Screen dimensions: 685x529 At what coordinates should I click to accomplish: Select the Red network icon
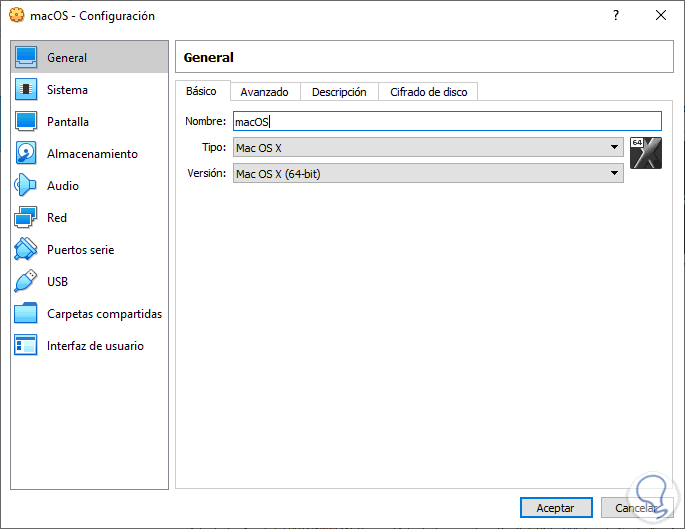(x=27, y=218)
